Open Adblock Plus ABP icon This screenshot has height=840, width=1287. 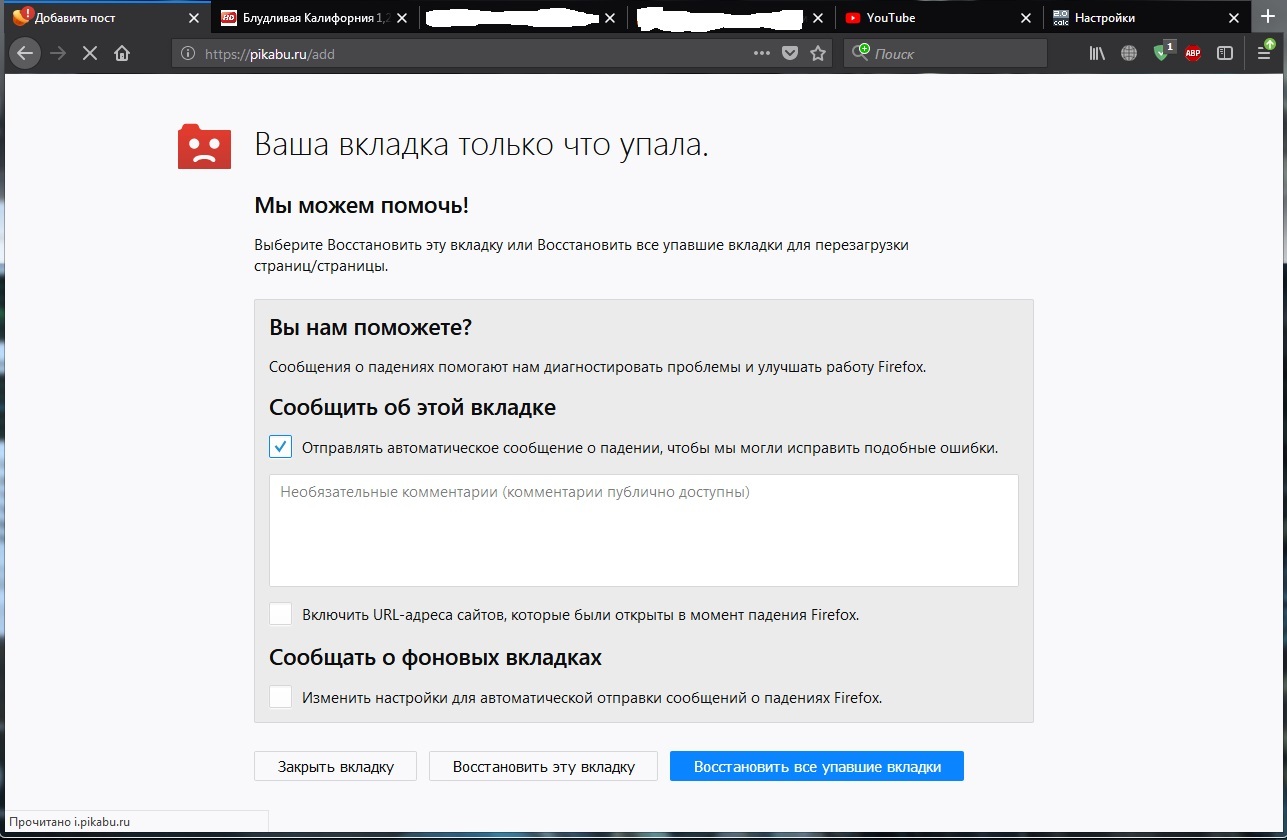(x=1193, y=54)
